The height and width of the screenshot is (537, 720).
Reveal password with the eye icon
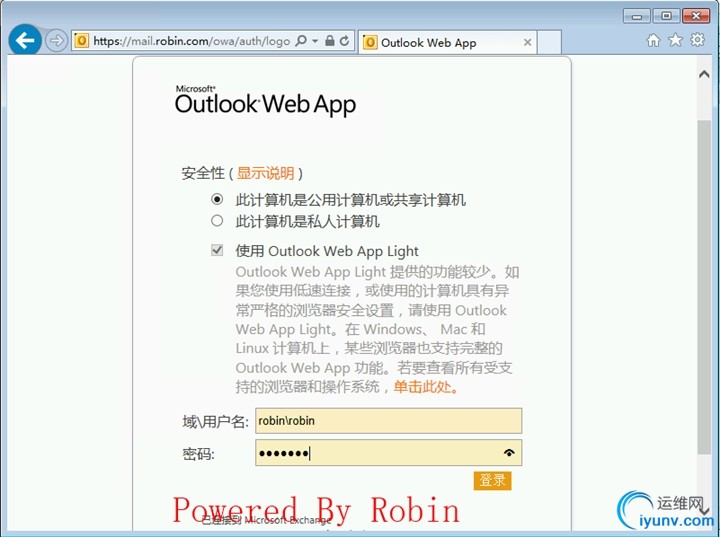coord(509,453)
